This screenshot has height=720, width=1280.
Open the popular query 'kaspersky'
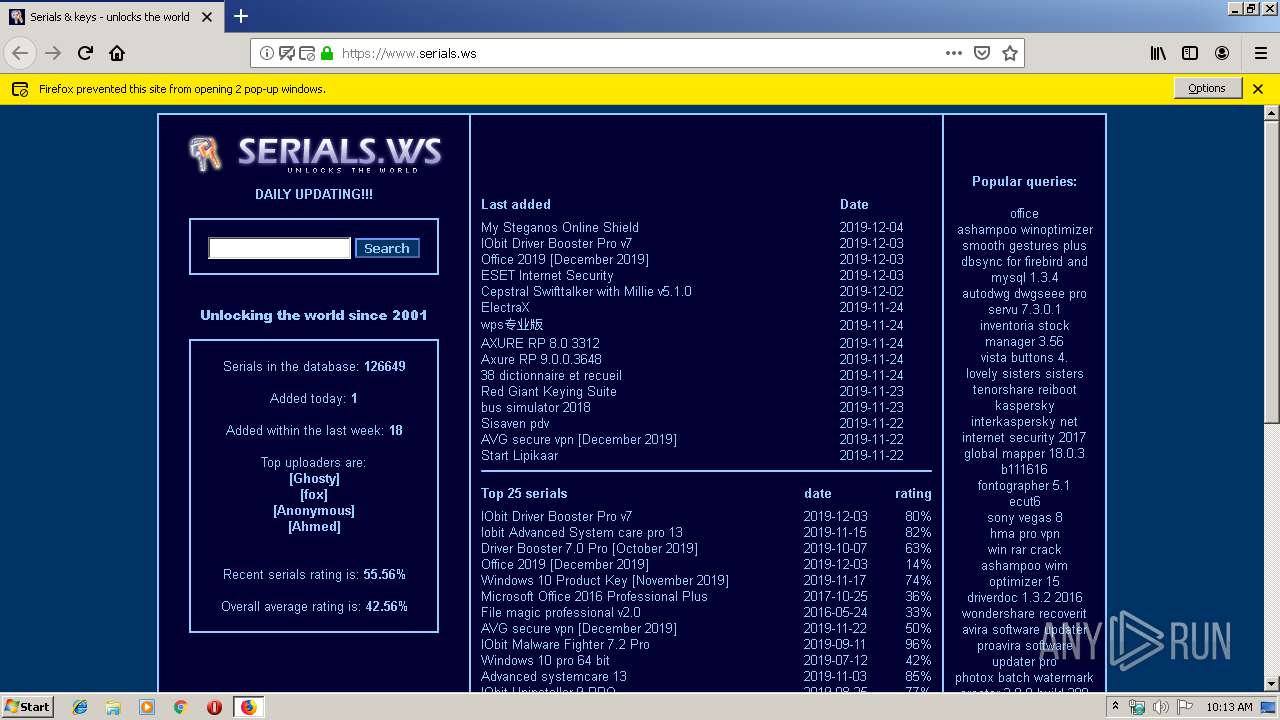click(x=1024, y=405)
